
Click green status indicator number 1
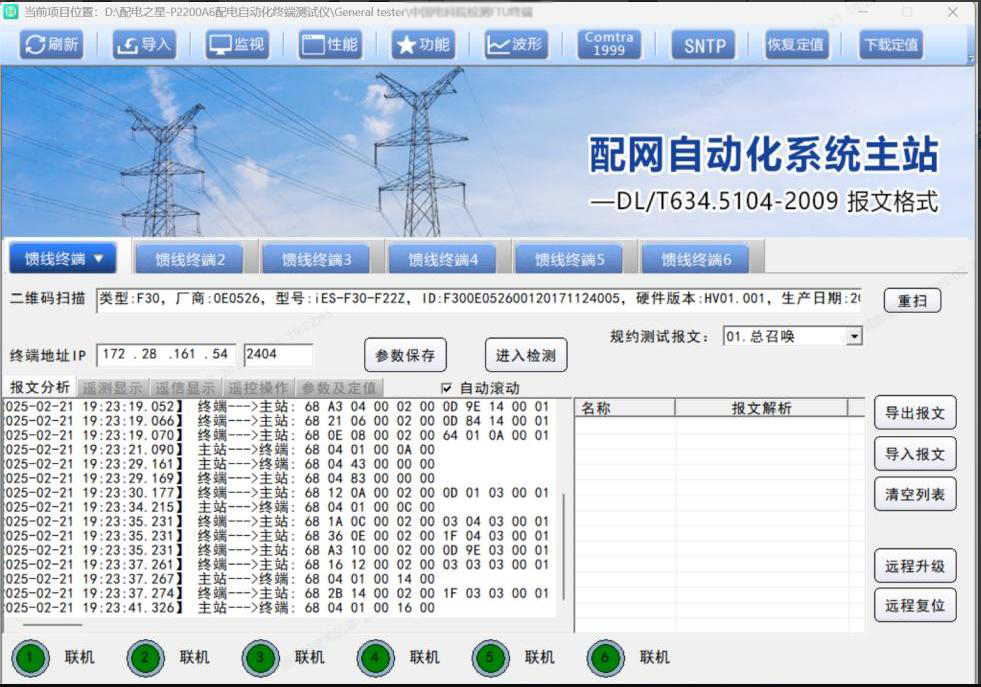click(30, 658)
